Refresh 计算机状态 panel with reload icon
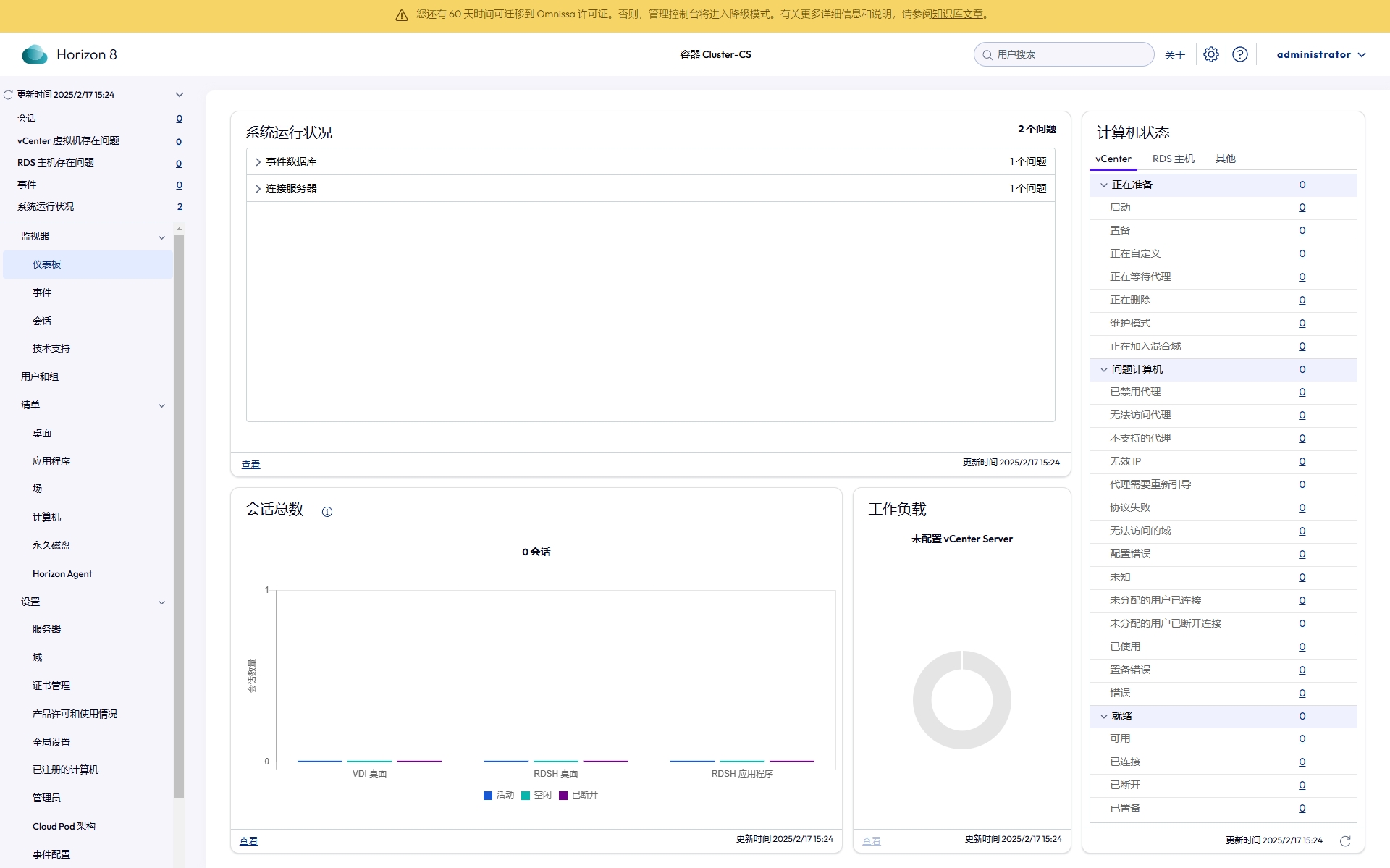This screenshot has height=868, width=1390. [x=1345, y=840]
